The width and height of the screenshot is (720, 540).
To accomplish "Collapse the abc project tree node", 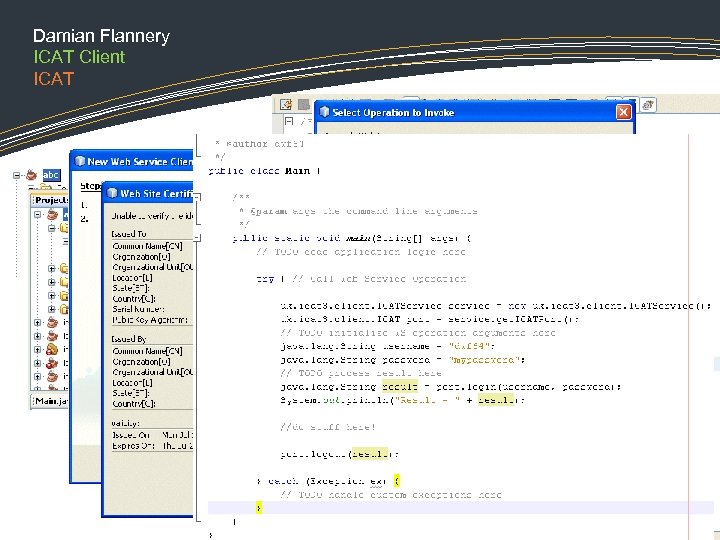I will point(17,175).
